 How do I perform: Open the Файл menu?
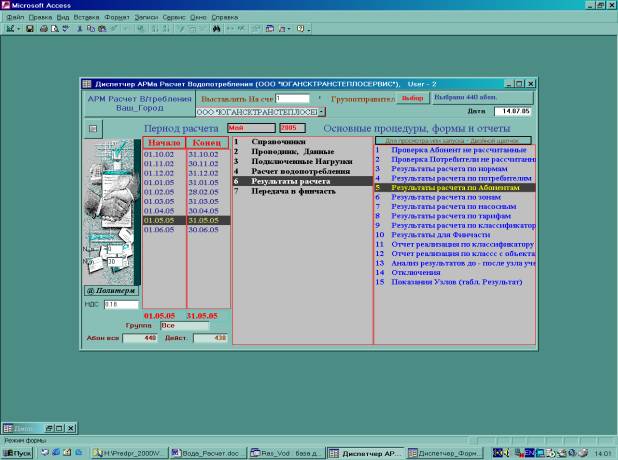point(15,17)
